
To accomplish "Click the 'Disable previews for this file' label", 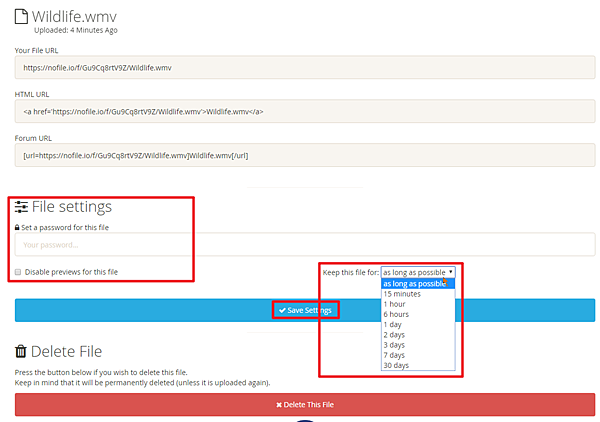I will [71, 272].
